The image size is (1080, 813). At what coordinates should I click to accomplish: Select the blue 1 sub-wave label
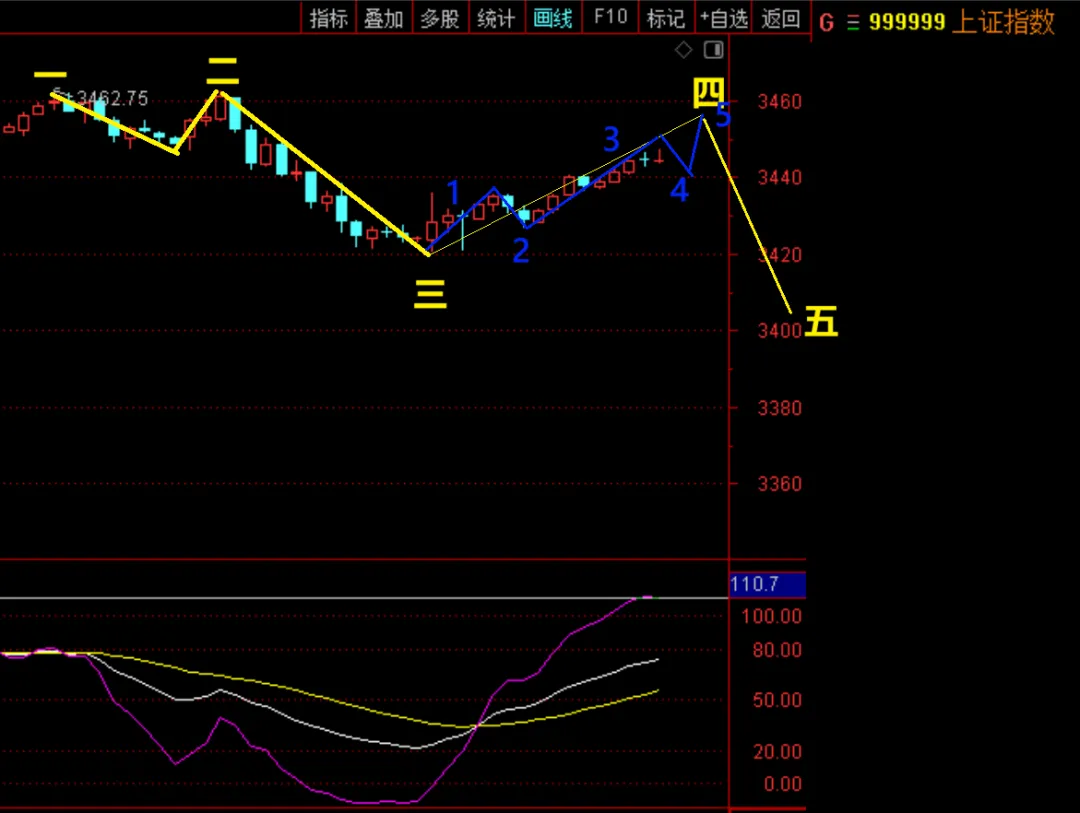coord(453,192)
